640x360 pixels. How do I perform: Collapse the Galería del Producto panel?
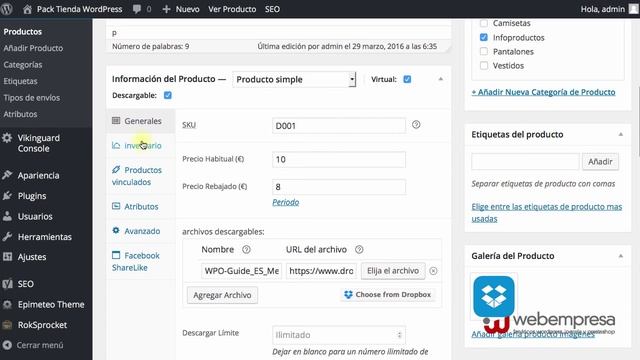point(621,256)
